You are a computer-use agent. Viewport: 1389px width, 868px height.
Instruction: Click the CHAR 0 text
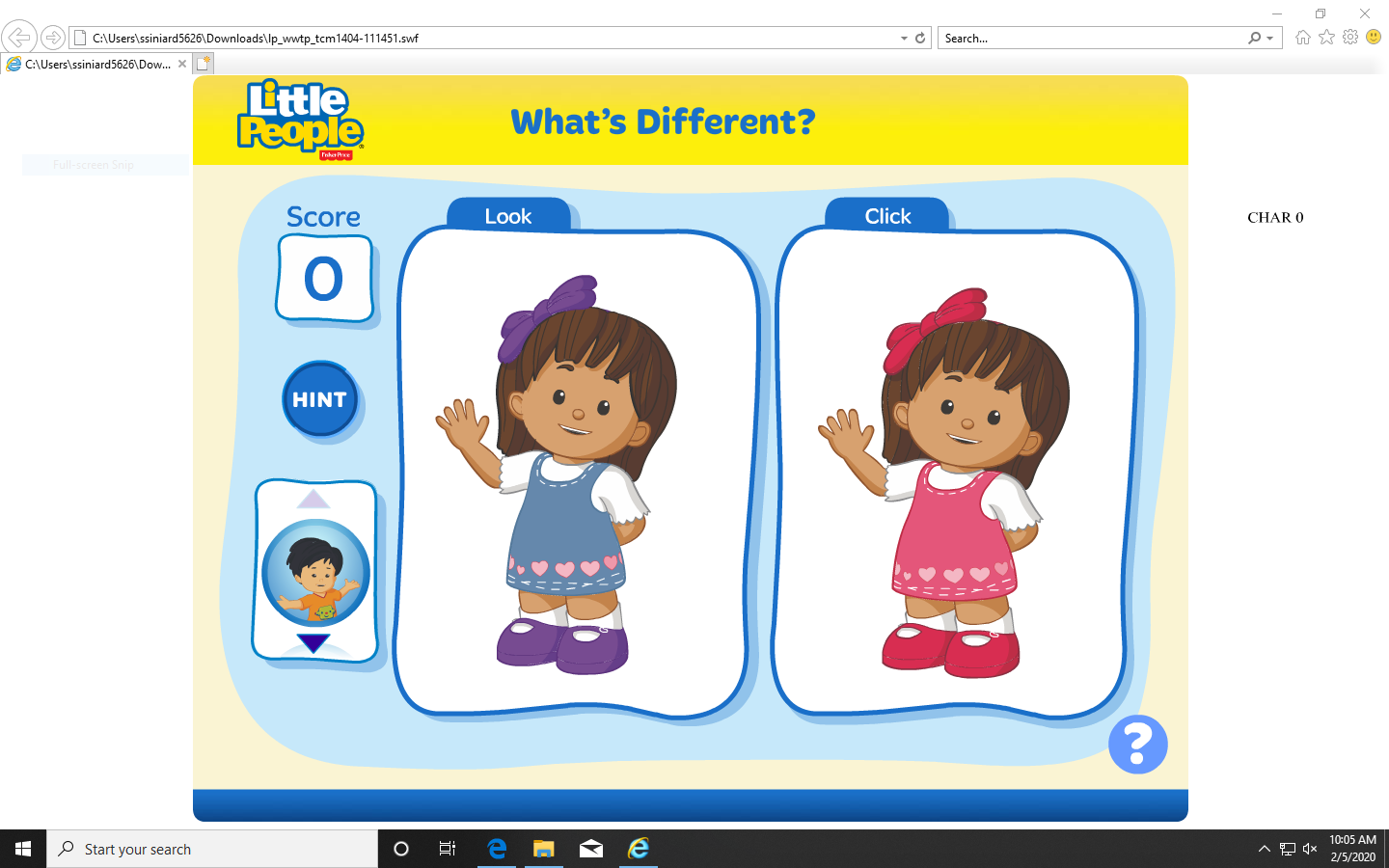point(1275,218)
